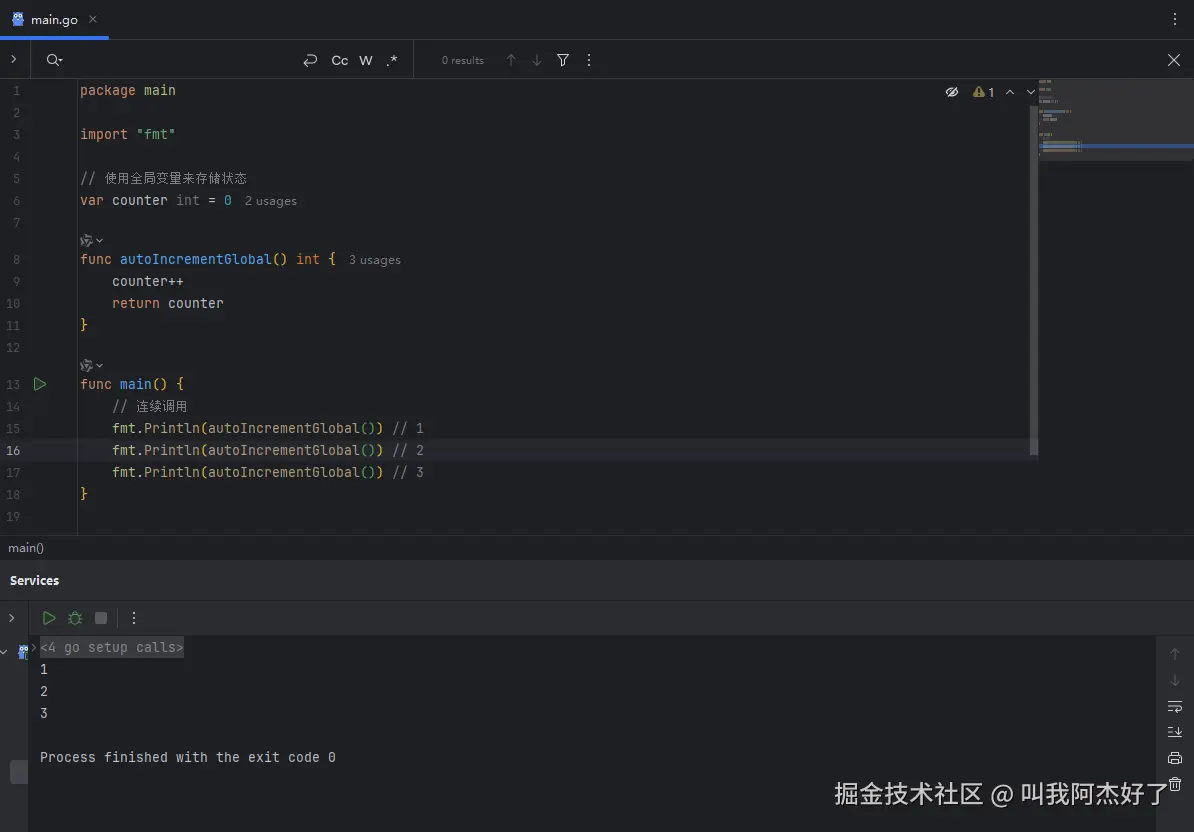This screenshot has width=1194, height=832.
Task: Click line number 16 in gutter
Action: 13,451
